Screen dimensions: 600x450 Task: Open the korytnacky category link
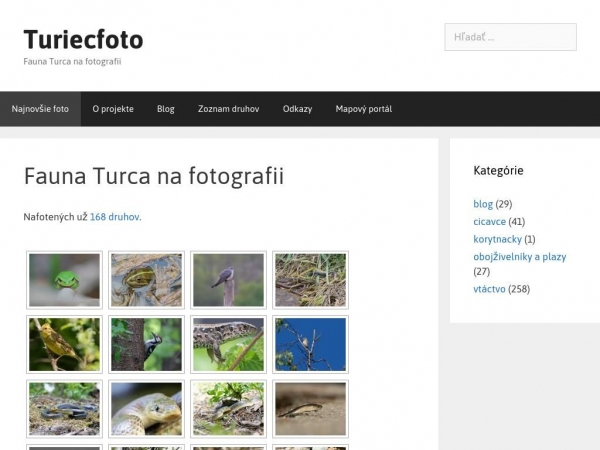(x=497, y=239)
